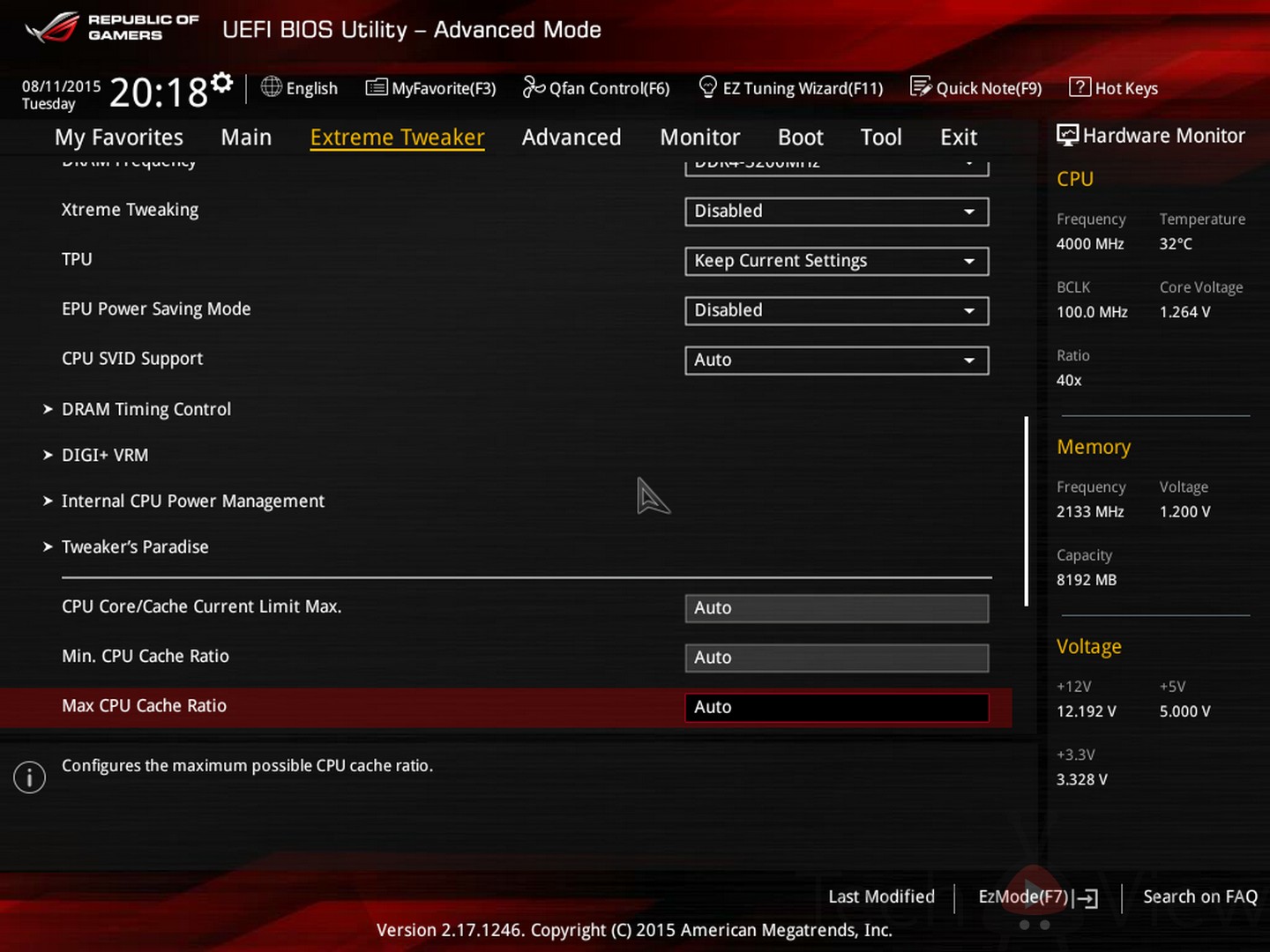Click the Memory Capacity 8192 MB value

1087,580
